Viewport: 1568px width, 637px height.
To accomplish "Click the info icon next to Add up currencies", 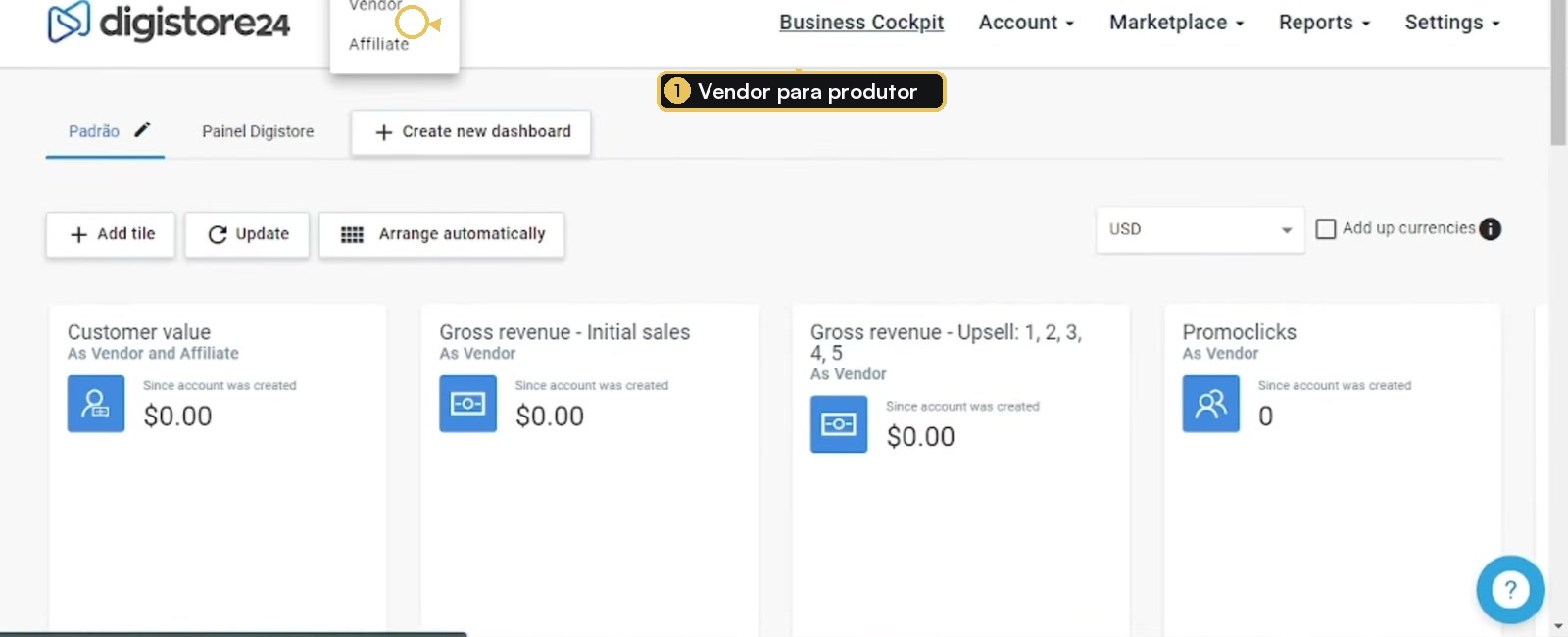I will (1490, 229).
